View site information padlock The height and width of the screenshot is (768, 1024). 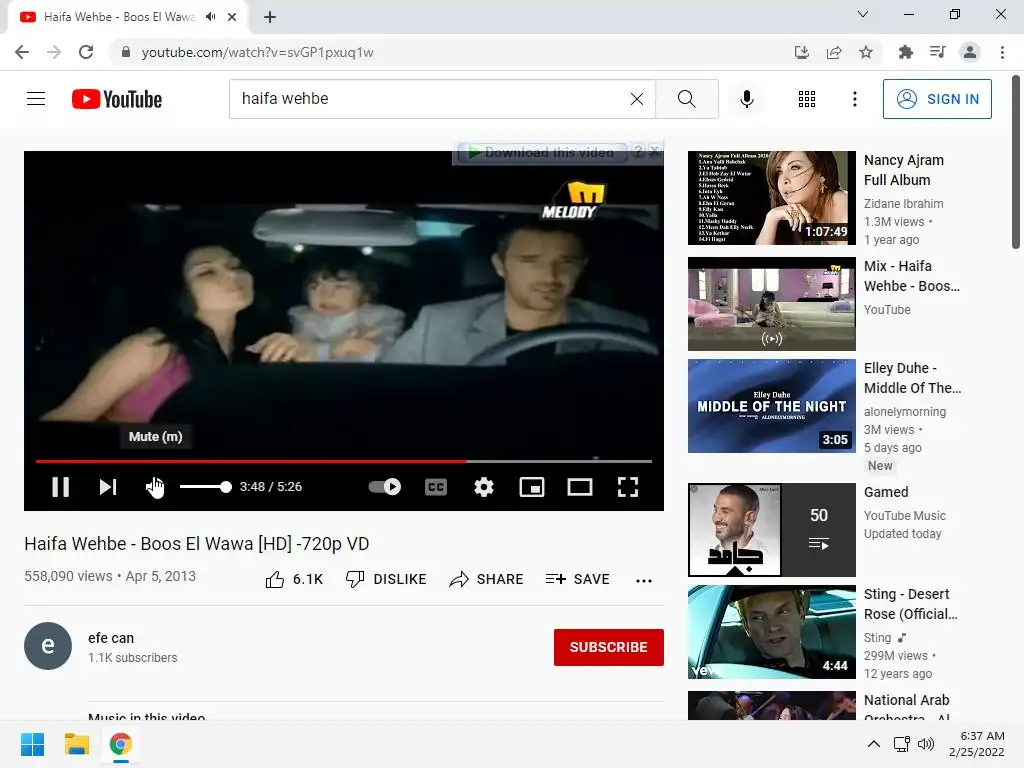point(126,52)
